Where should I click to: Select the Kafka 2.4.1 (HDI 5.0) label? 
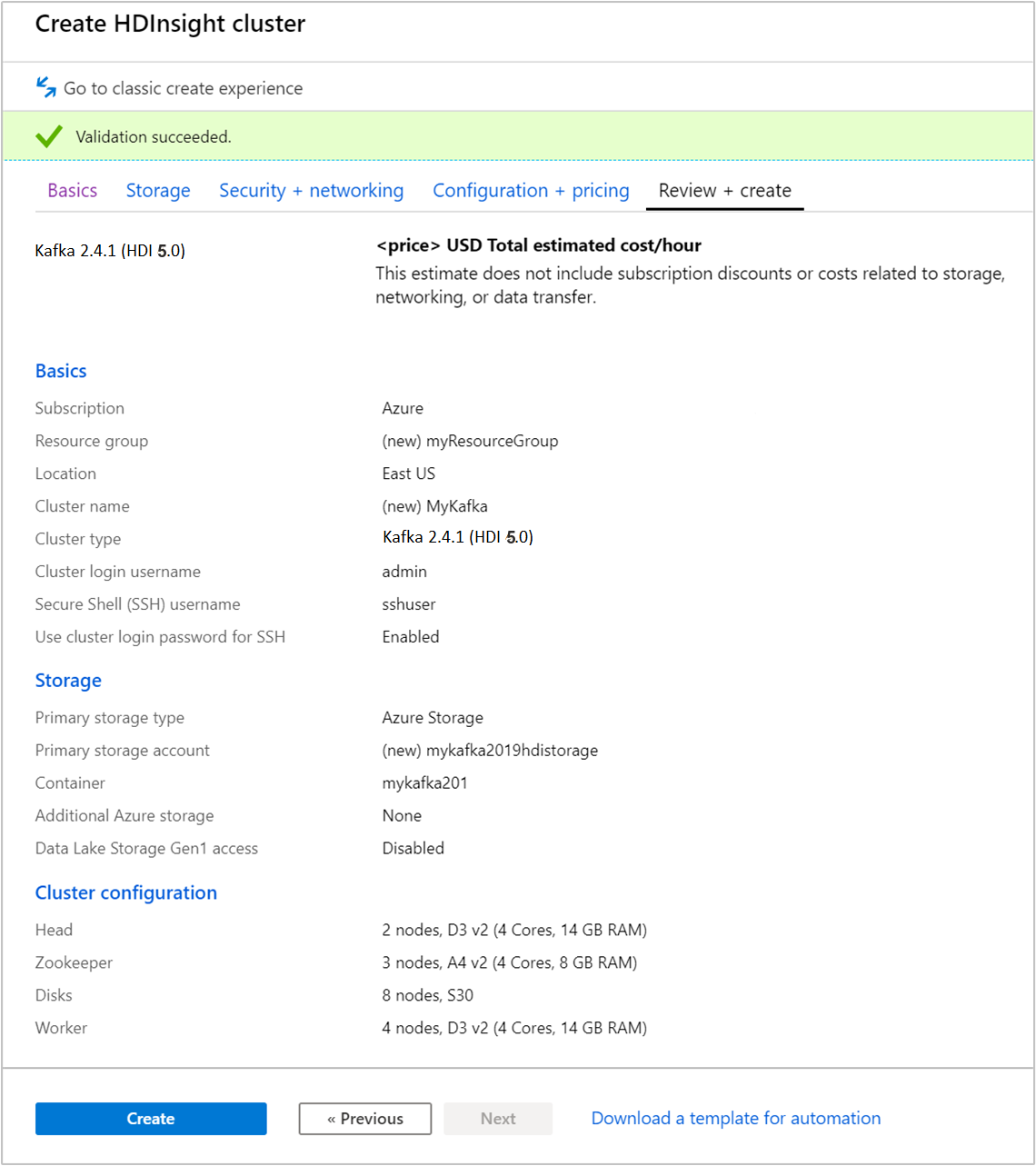click(109, 250)
